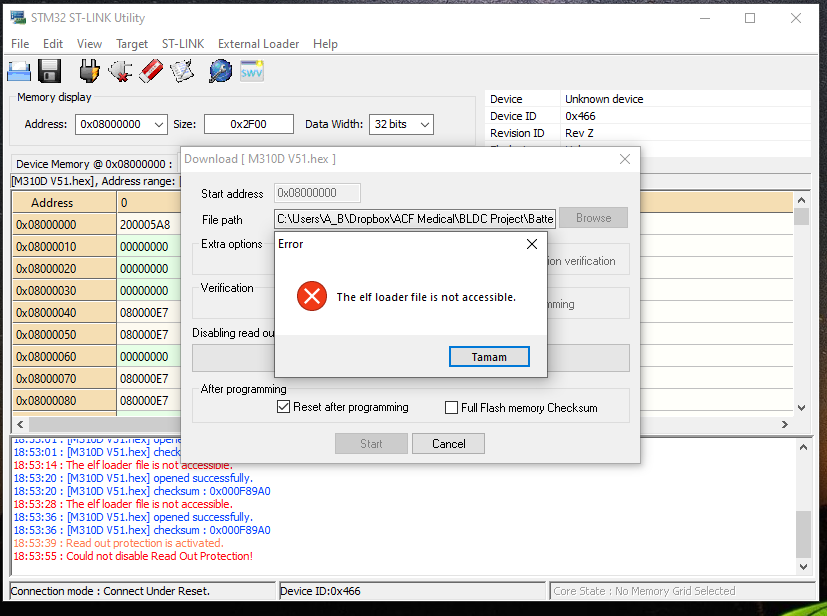827x616 pixels.
Task: Click the 'Unknown device' value
Action: pos(604,99)
